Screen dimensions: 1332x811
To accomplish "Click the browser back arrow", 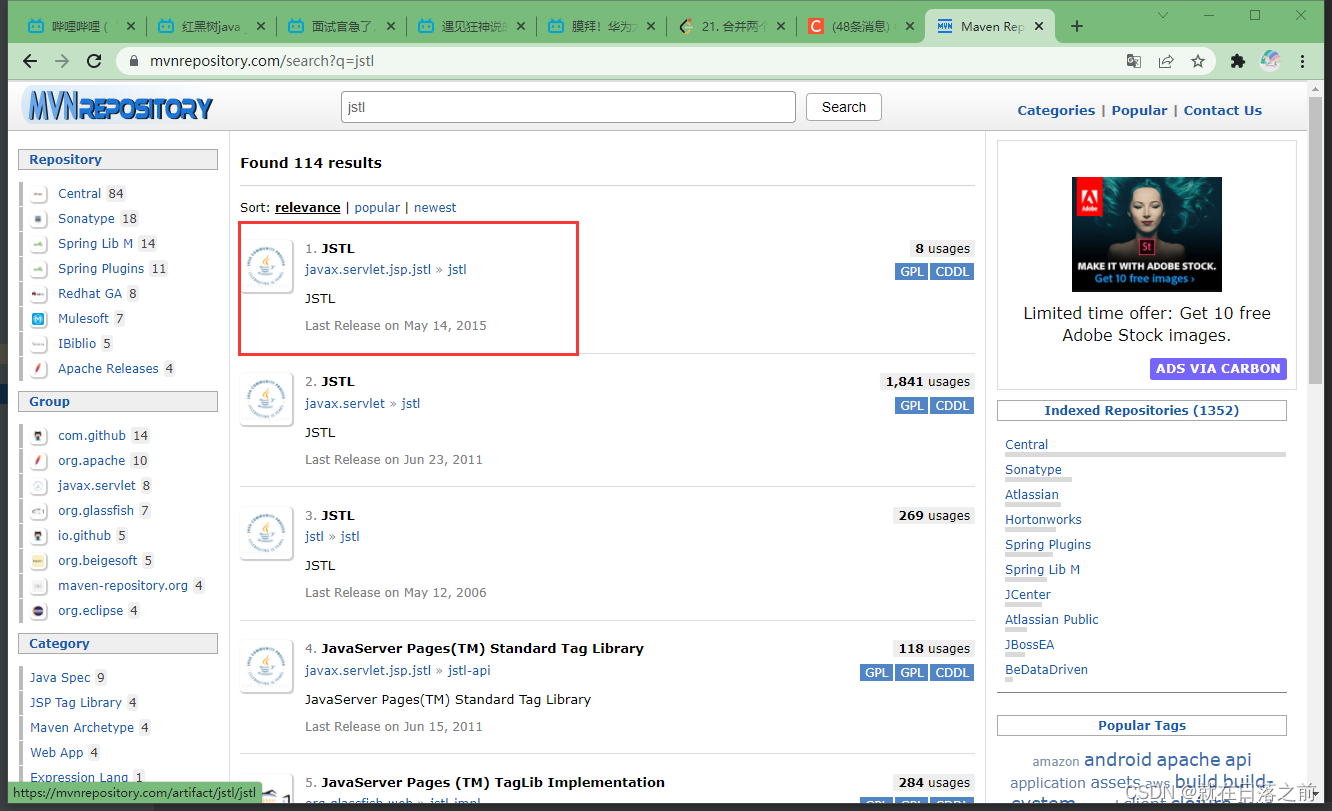I will click(31, 61).
